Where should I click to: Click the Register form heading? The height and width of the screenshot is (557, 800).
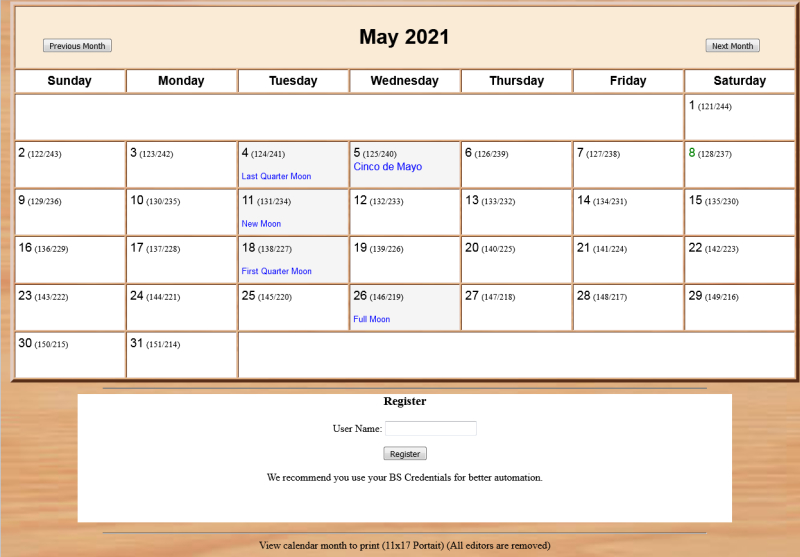click(x=405, y=401)
